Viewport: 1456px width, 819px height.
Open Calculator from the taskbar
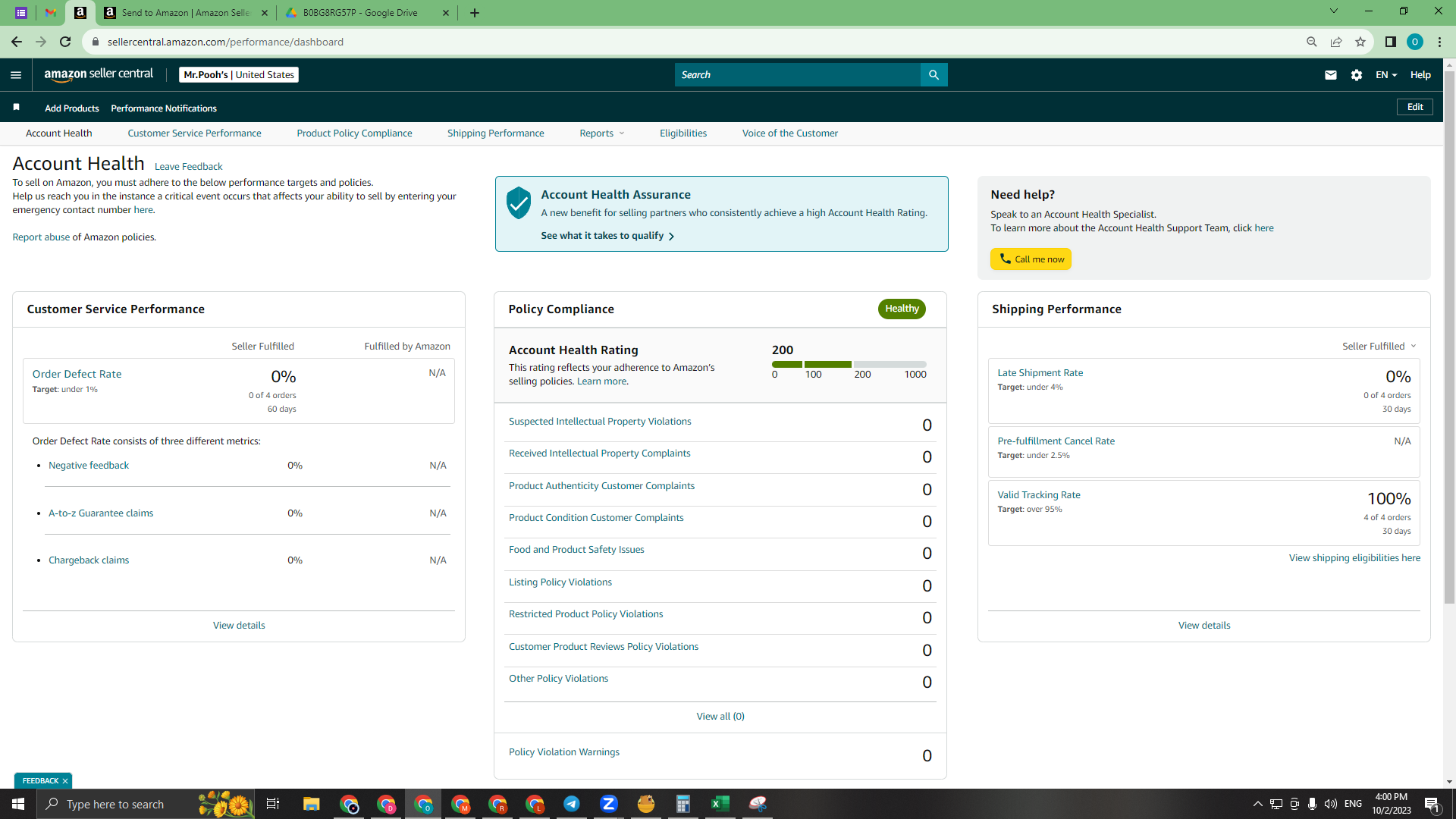click(x=683, y=804)
